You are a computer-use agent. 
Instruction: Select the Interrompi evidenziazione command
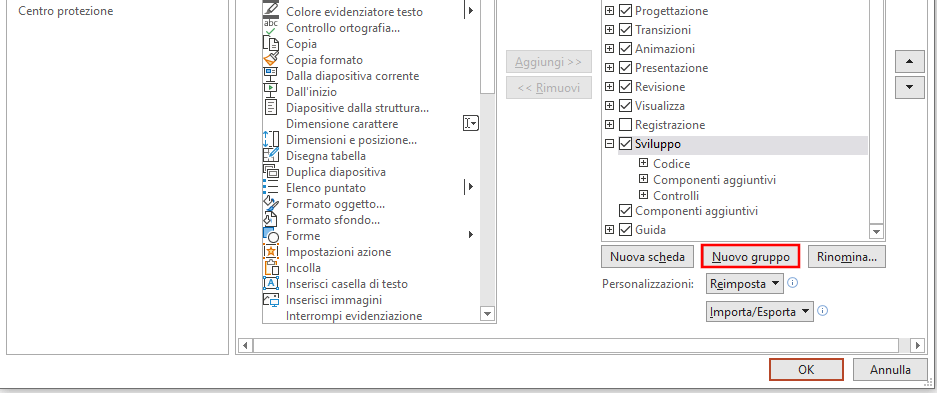[354, 316]
